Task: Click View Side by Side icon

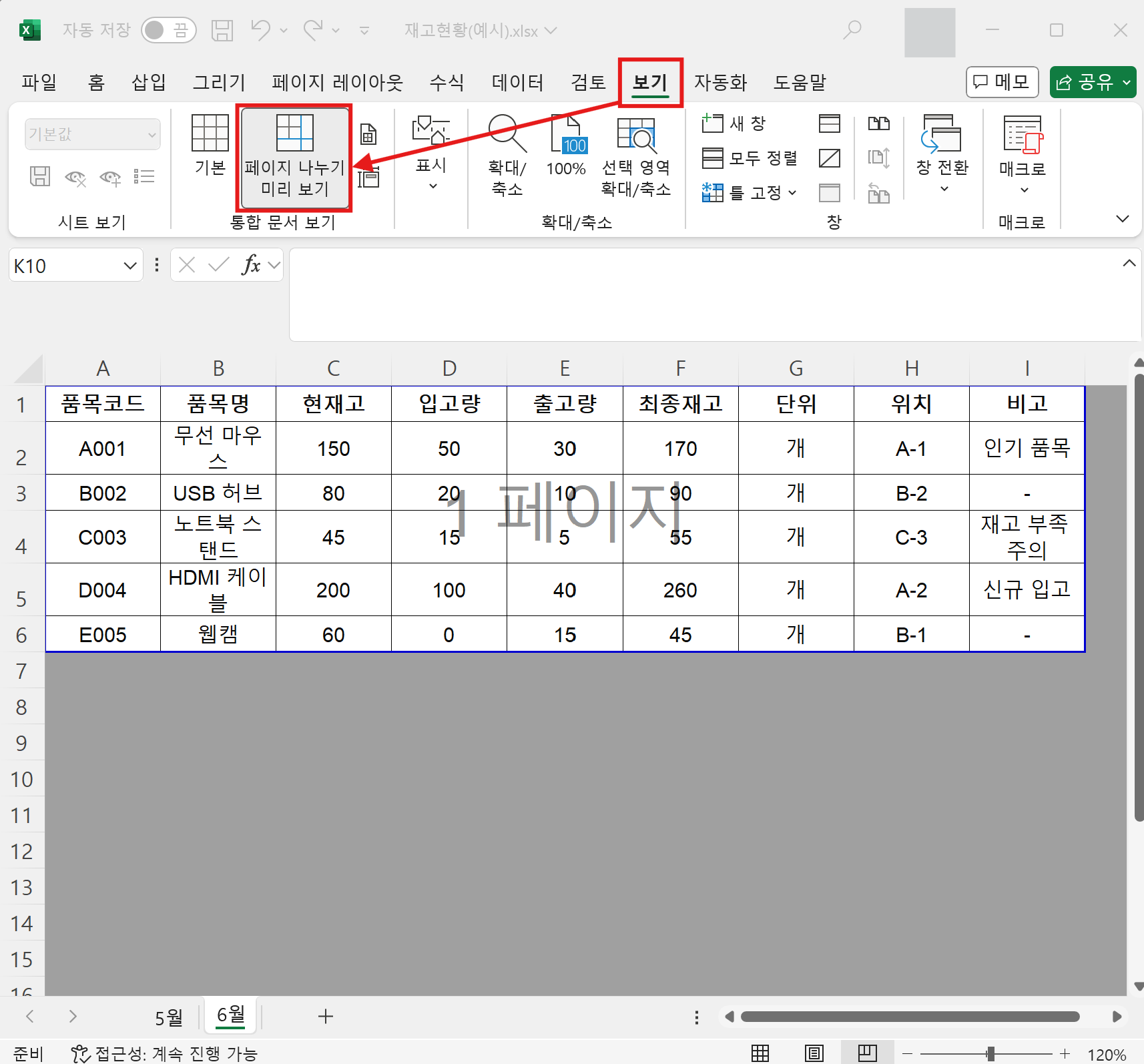Action: [x=878, y=123]
